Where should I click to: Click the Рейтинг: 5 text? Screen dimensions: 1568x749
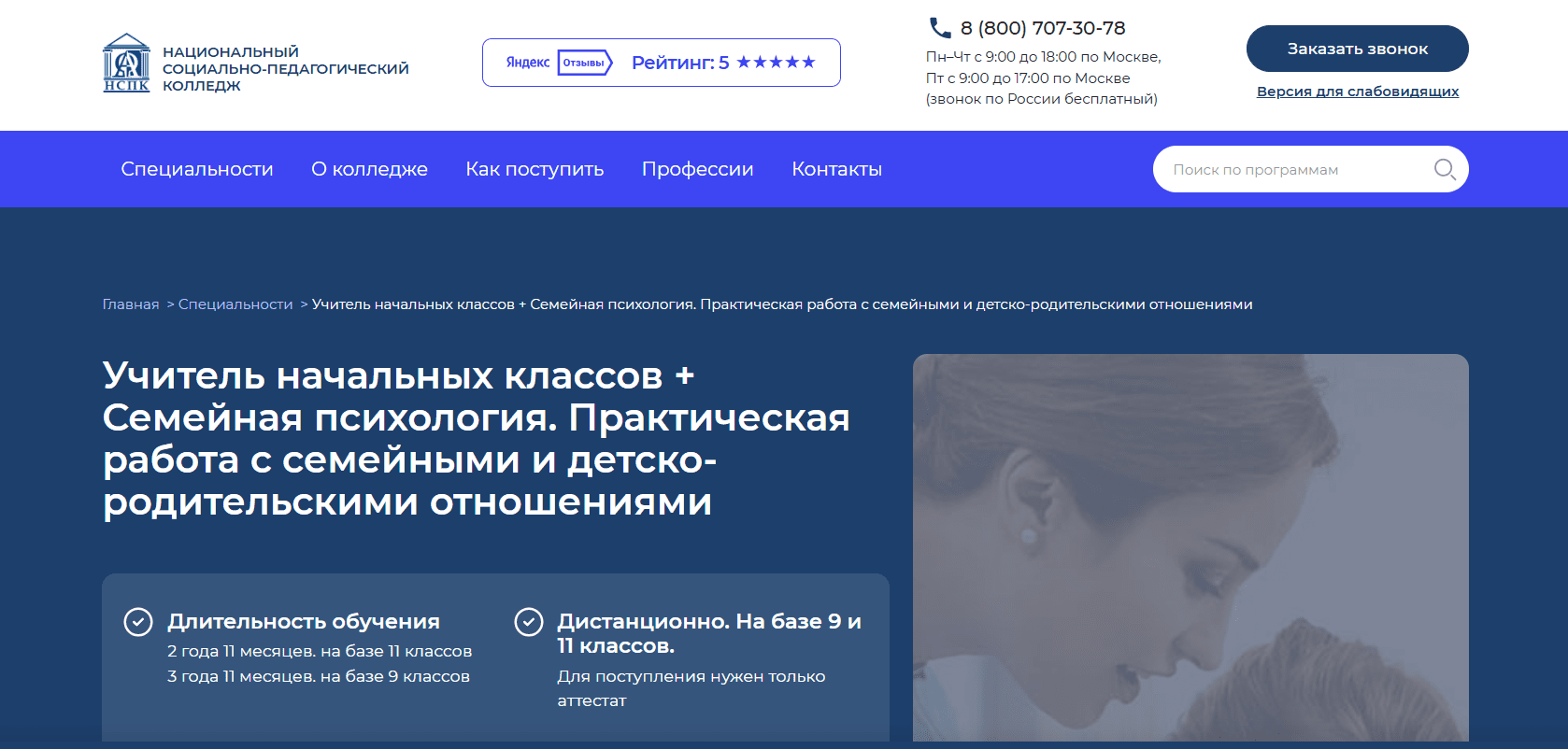[x=680, y=63]
